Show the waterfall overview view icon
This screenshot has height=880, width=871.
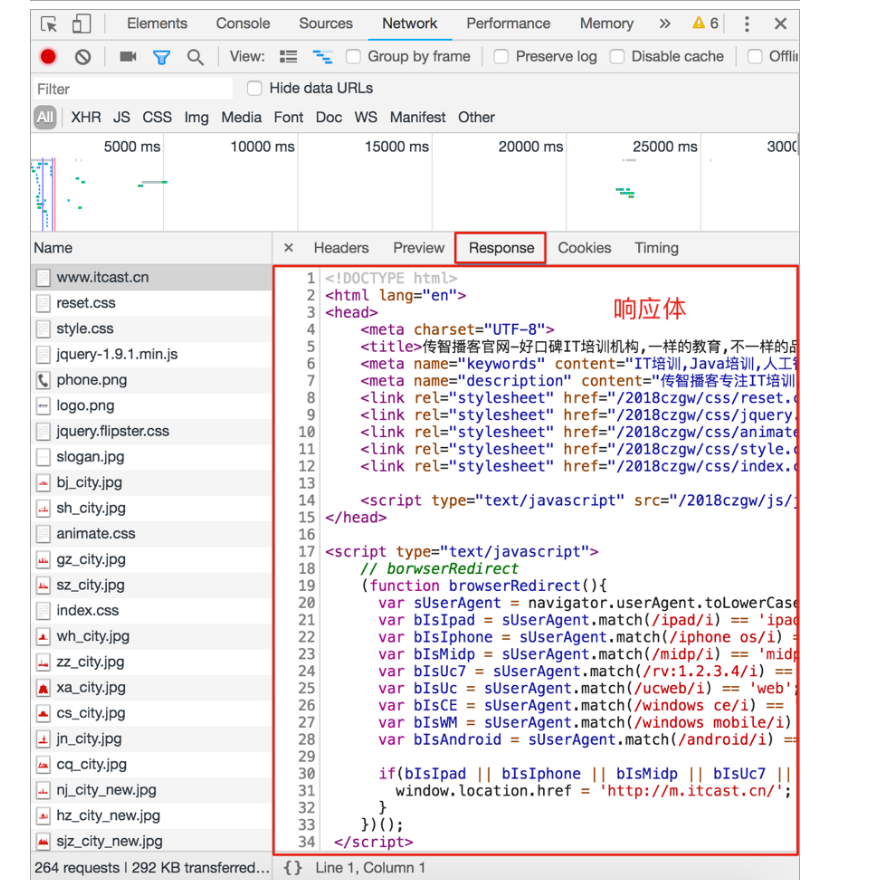pyautogui.click(x=323, y=57)
